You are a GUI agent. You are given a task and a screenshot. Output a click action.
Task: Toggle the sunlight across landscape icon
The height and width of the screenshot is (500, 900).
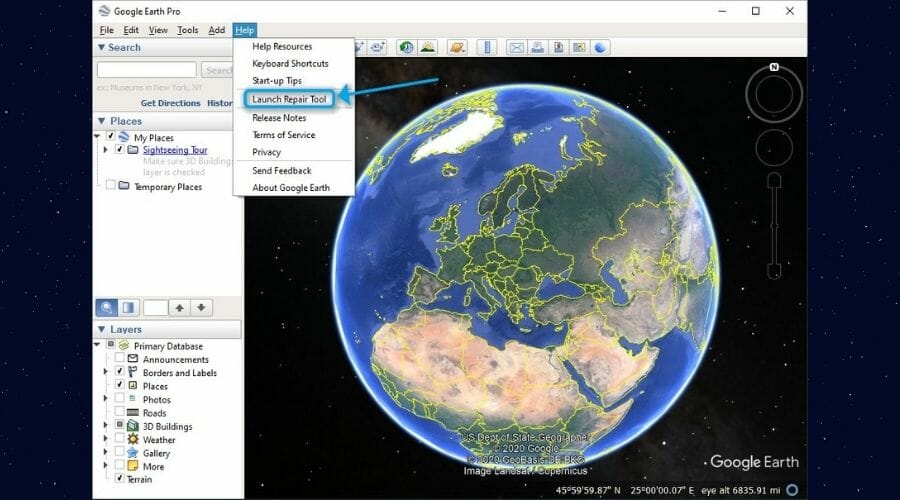coord(428,48)
